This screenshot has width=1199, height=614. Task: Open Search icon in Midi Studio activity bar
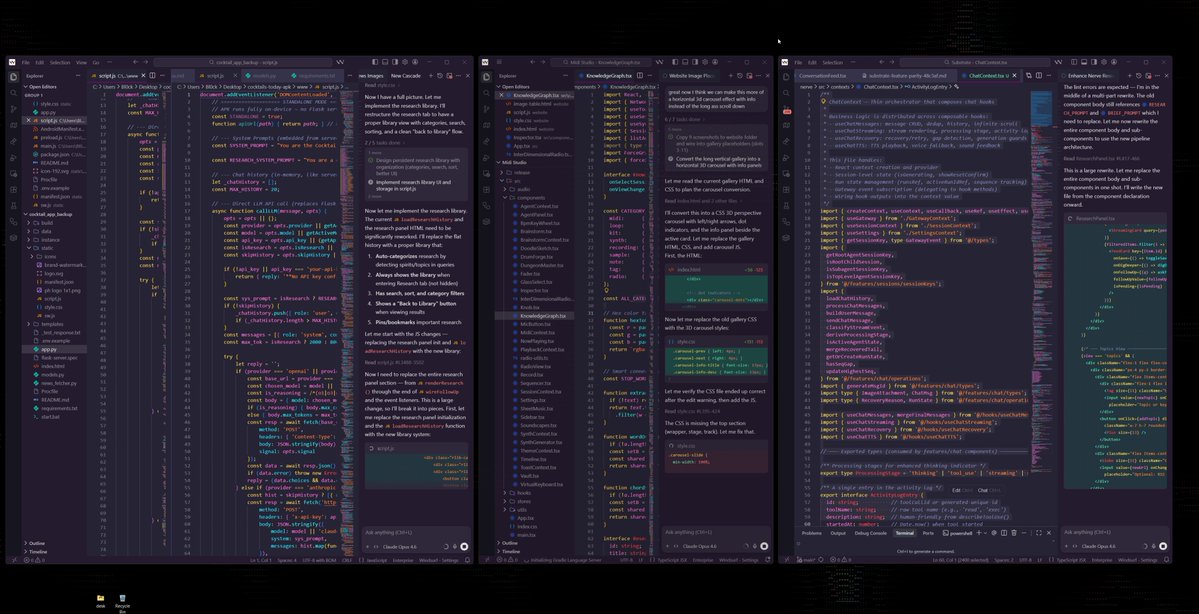tap(486, 93)
